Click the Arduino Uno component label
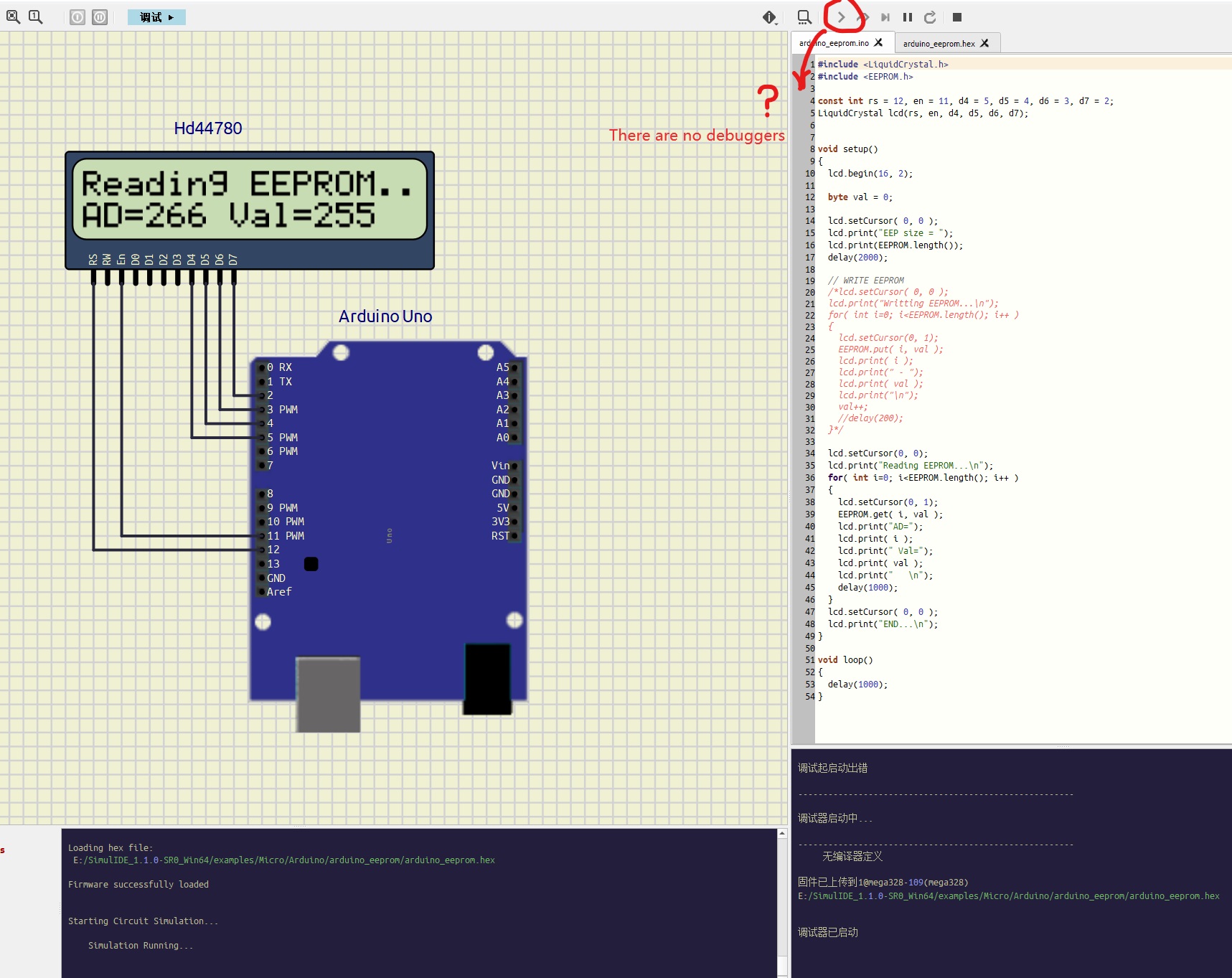 coord(385,316)
